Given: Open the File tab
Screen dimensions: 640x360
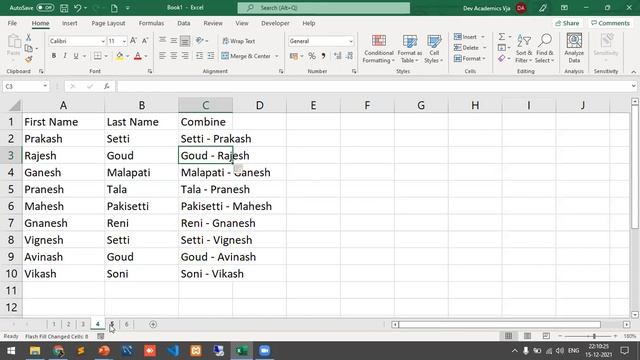Looking at the screenshot, I should (x=12, y=23).
